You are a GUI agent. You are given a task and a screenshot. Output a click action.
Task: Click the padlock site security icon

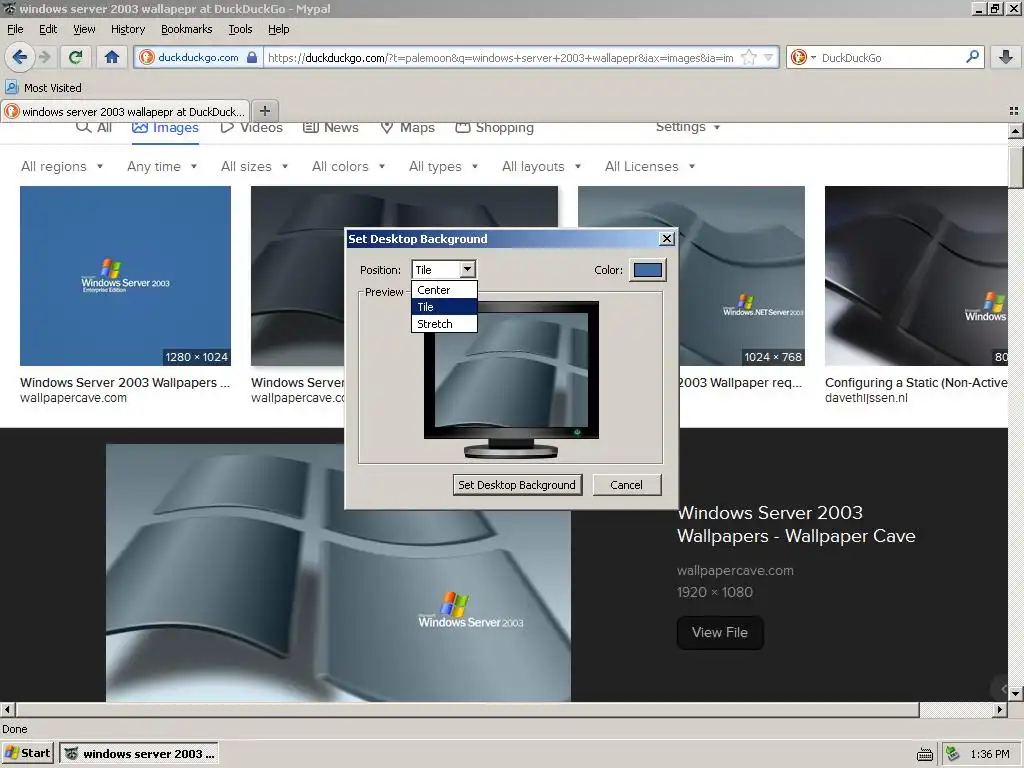coord(252,57)
